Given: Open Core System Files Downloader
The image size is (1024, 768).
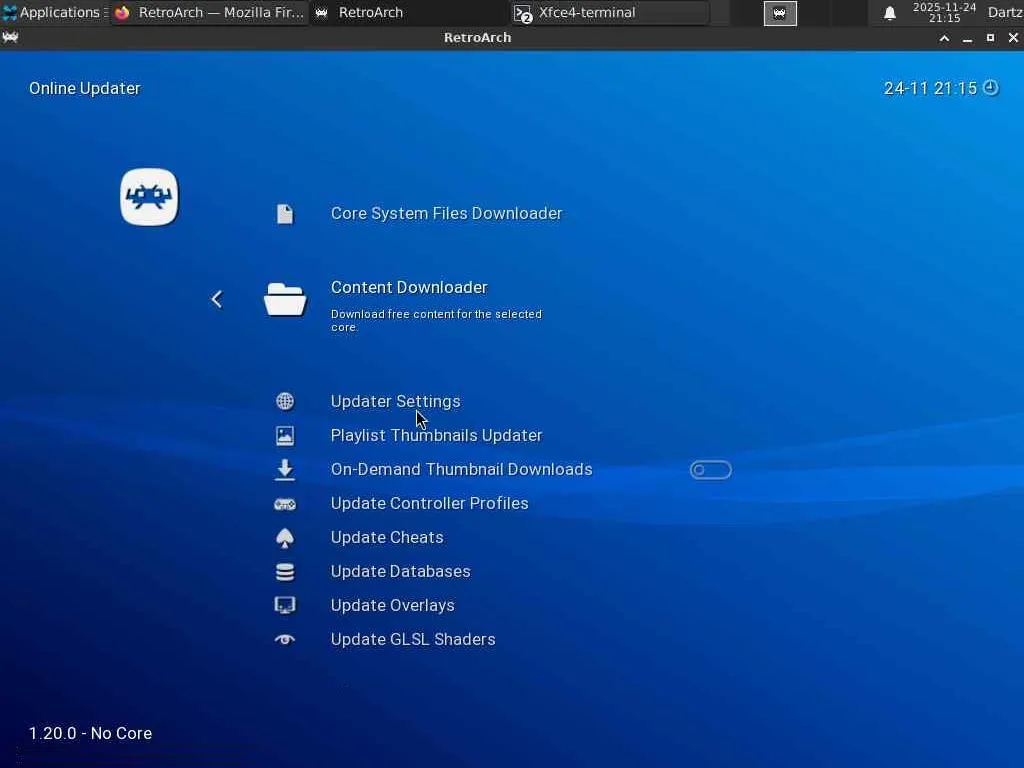Looking at the screenshot, I should point(447,214).
